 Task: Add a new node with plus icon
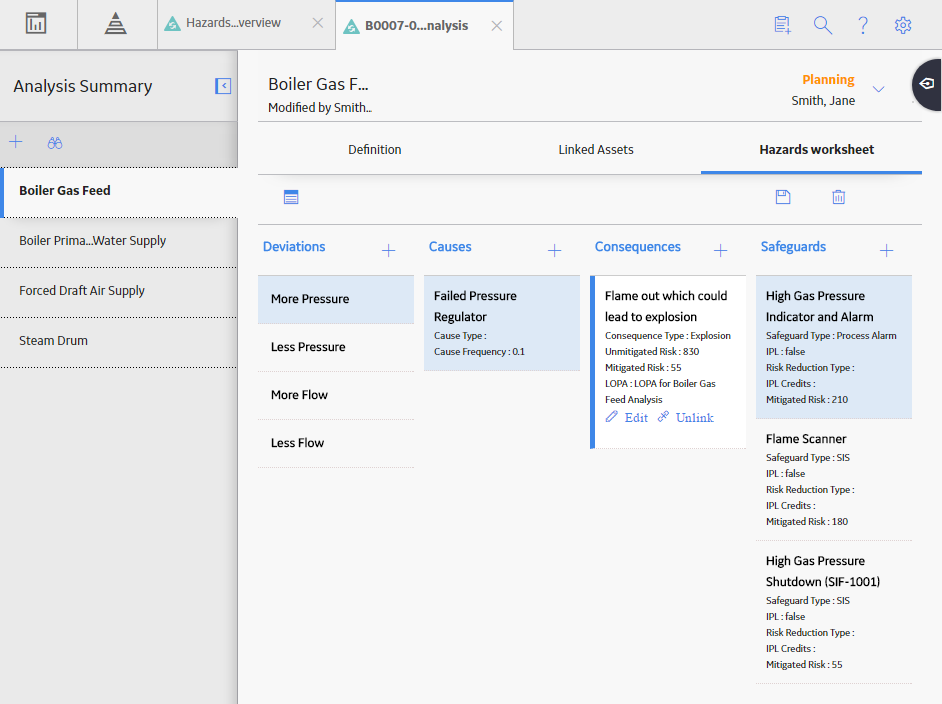16,142
